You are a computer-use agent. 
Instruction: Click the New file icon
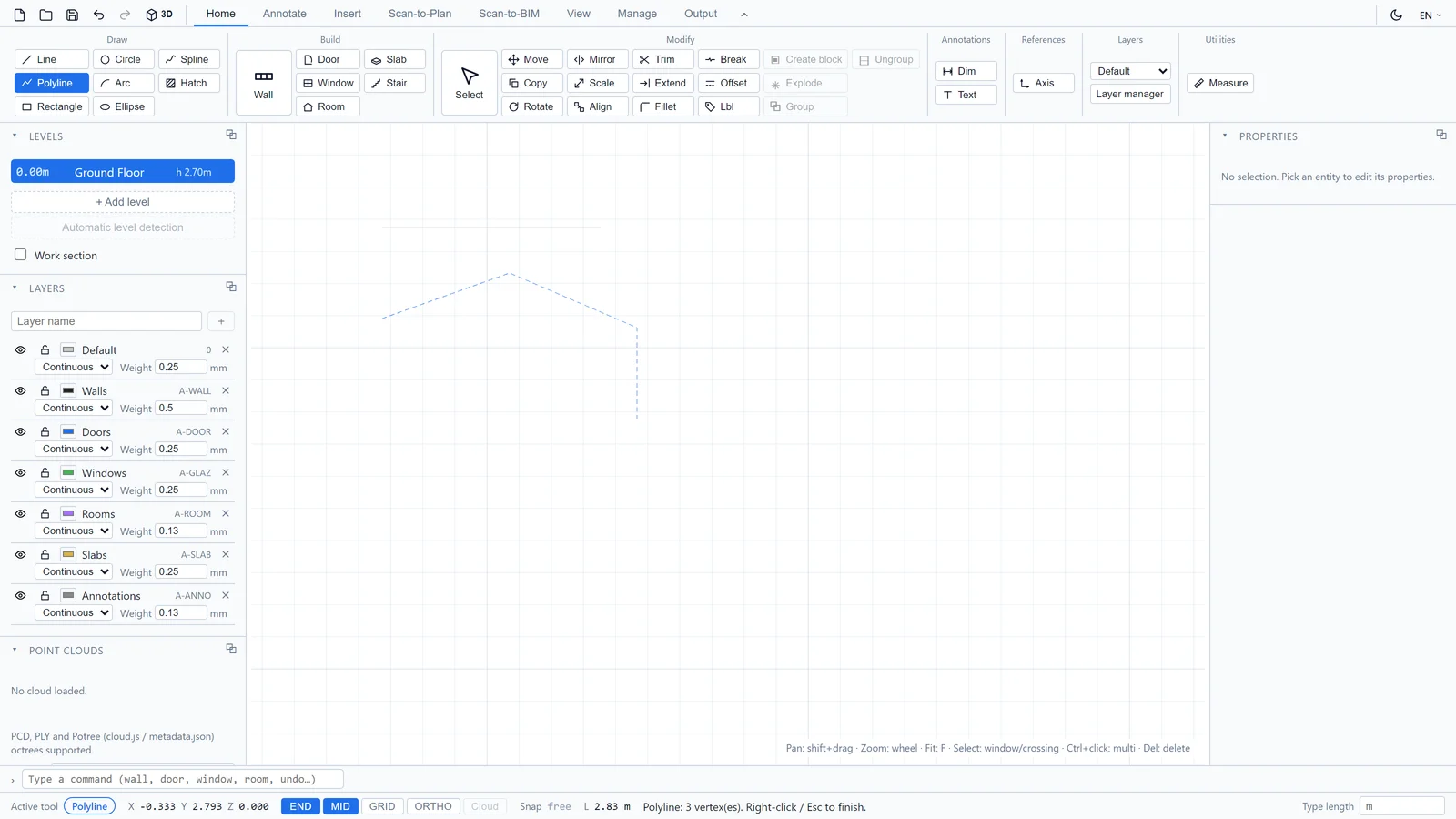19,15
